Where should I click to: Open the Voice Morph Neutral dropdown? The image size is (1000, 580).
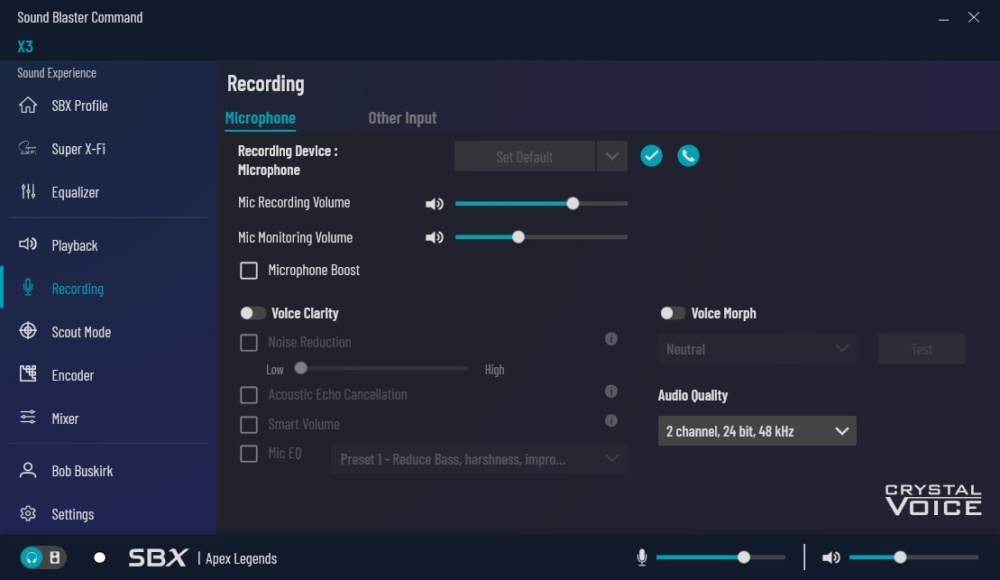point(756,349)
